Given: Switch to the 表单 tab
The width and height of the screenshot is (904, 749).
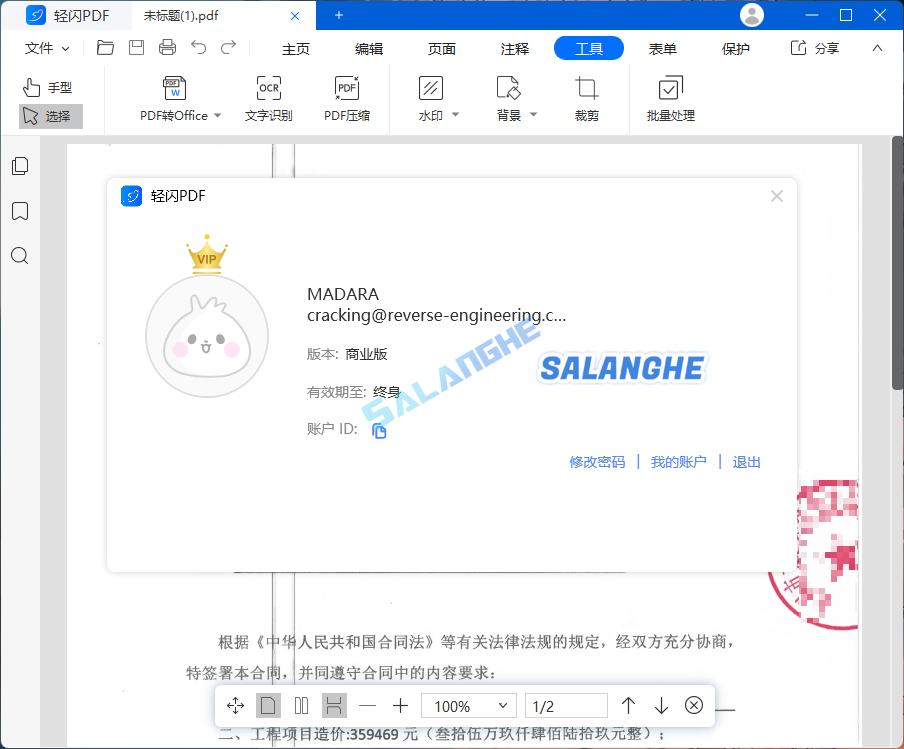Looking at the screenshot, I should (x=662, y=48).
